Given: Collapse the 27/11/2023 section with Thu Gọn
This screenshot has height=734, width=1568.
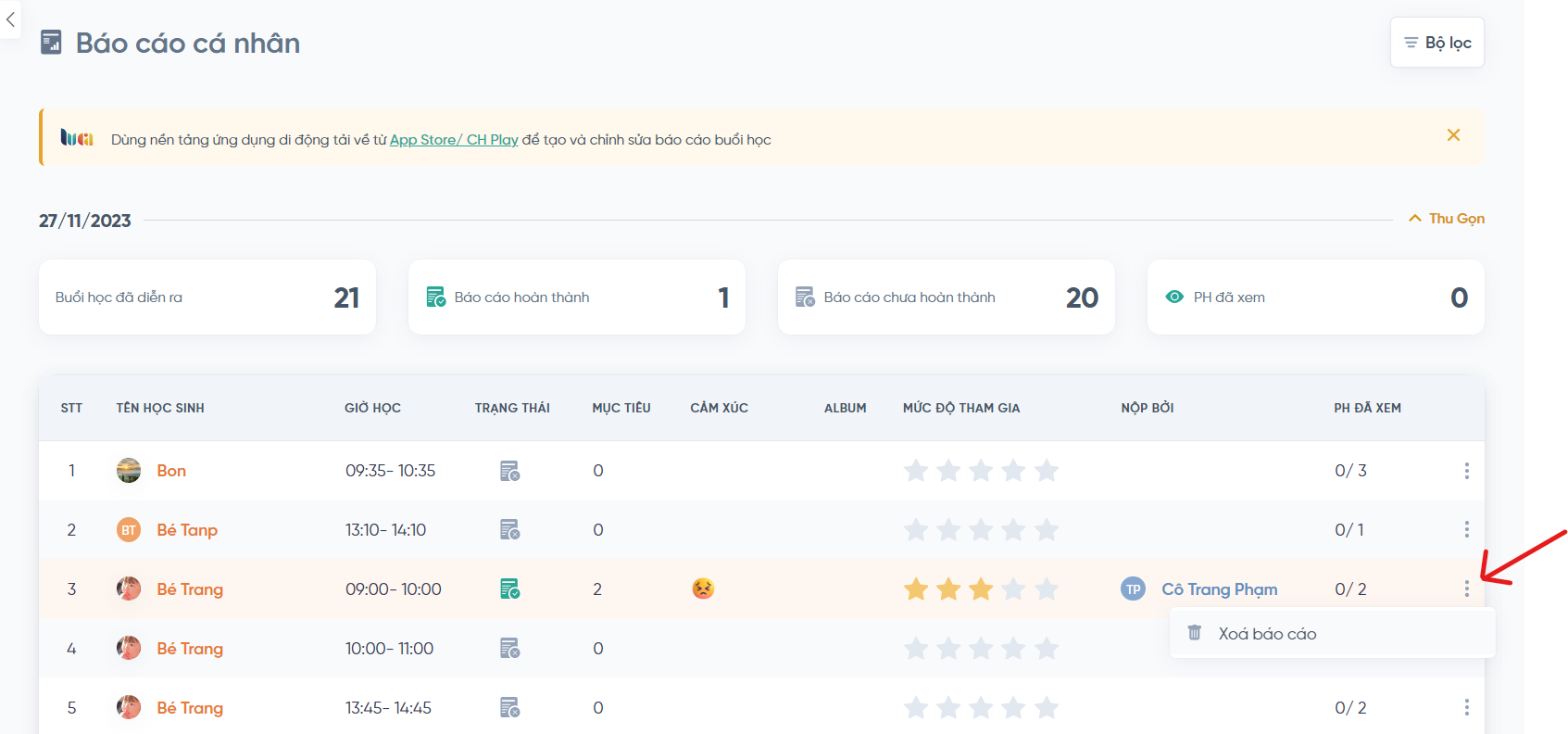Looking at the screenshot, I should (1447, 219).
